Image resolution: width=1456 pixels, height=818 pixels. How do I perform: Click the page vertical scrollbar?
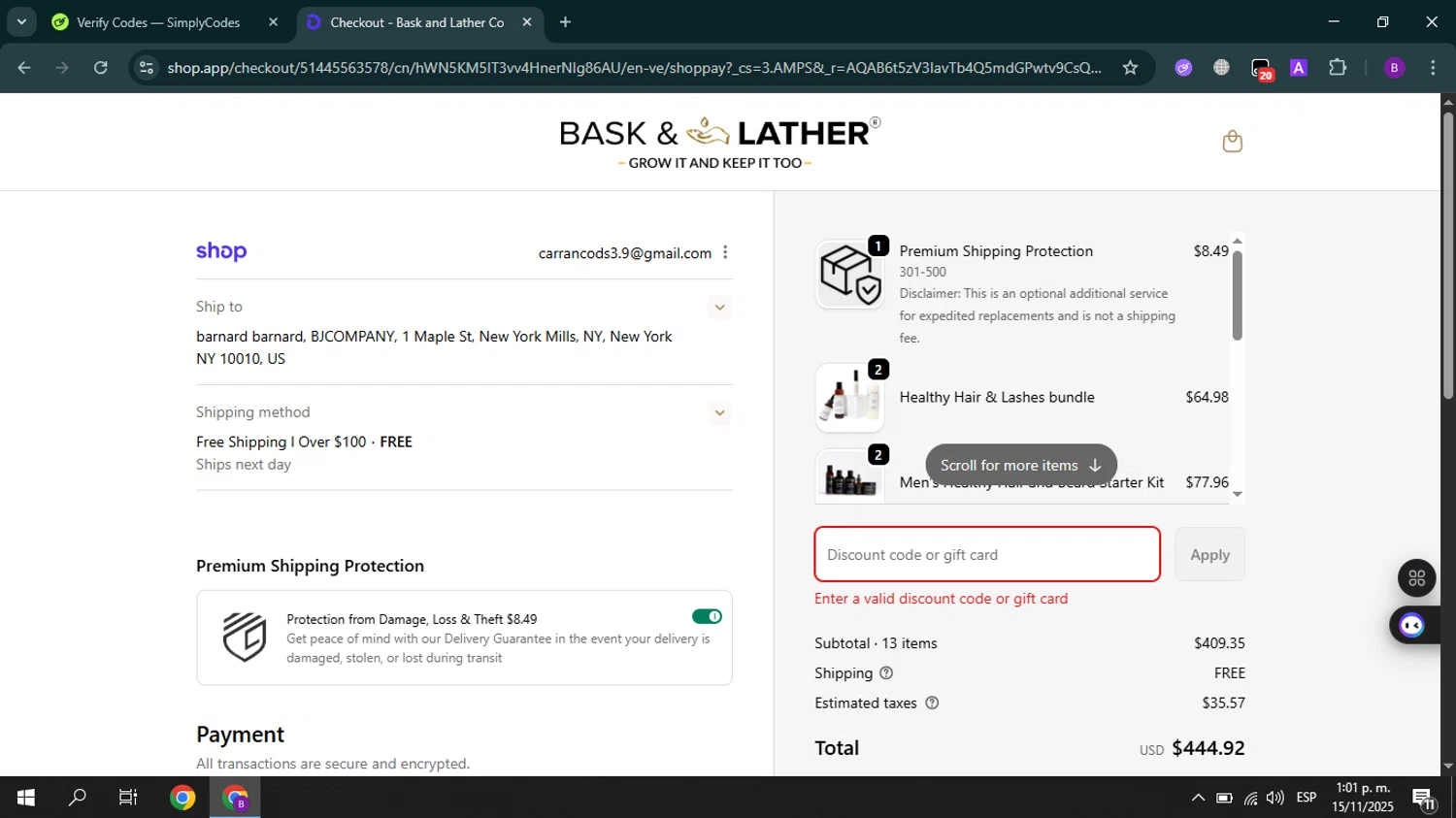pos(1448,255)
